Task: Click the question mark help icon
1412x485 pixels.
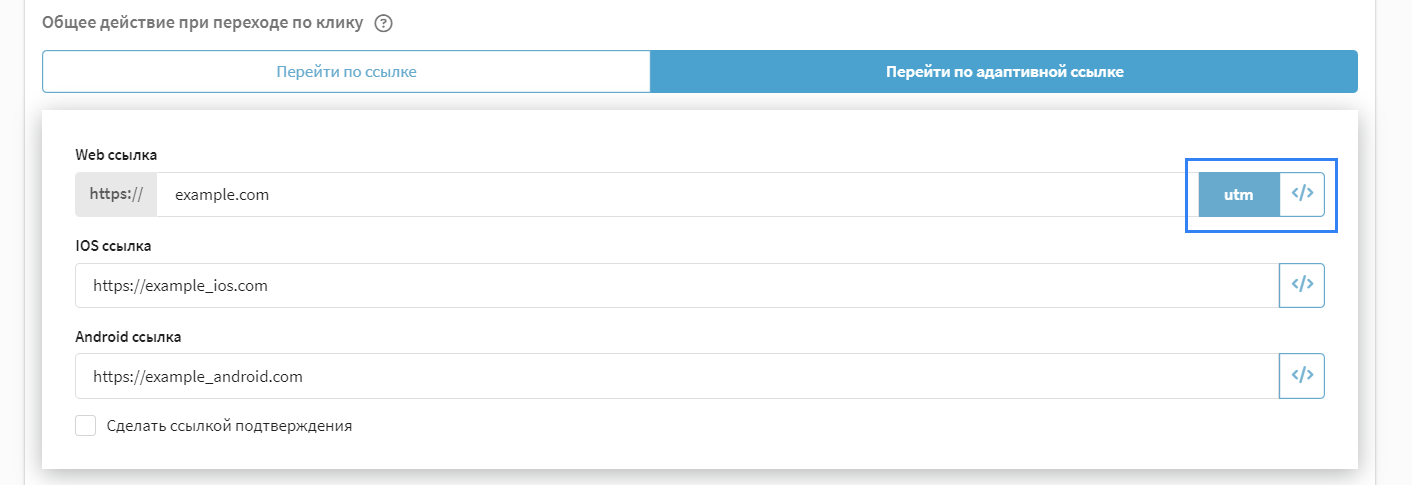Action: point(382,24)
